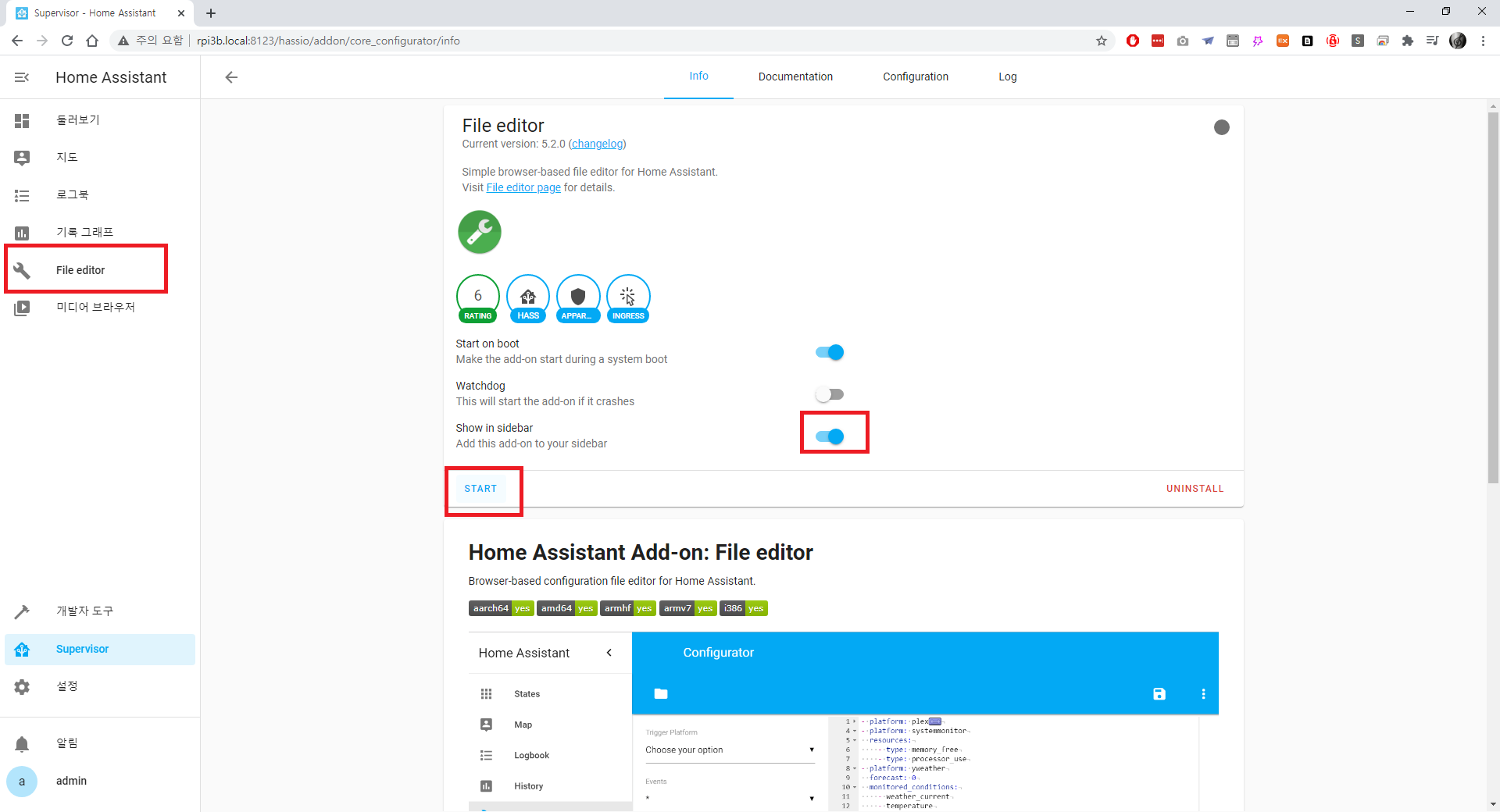Click the Home Assistant sidebar title
Viewport: 1500px width, 812px height.
coord(111,77)
